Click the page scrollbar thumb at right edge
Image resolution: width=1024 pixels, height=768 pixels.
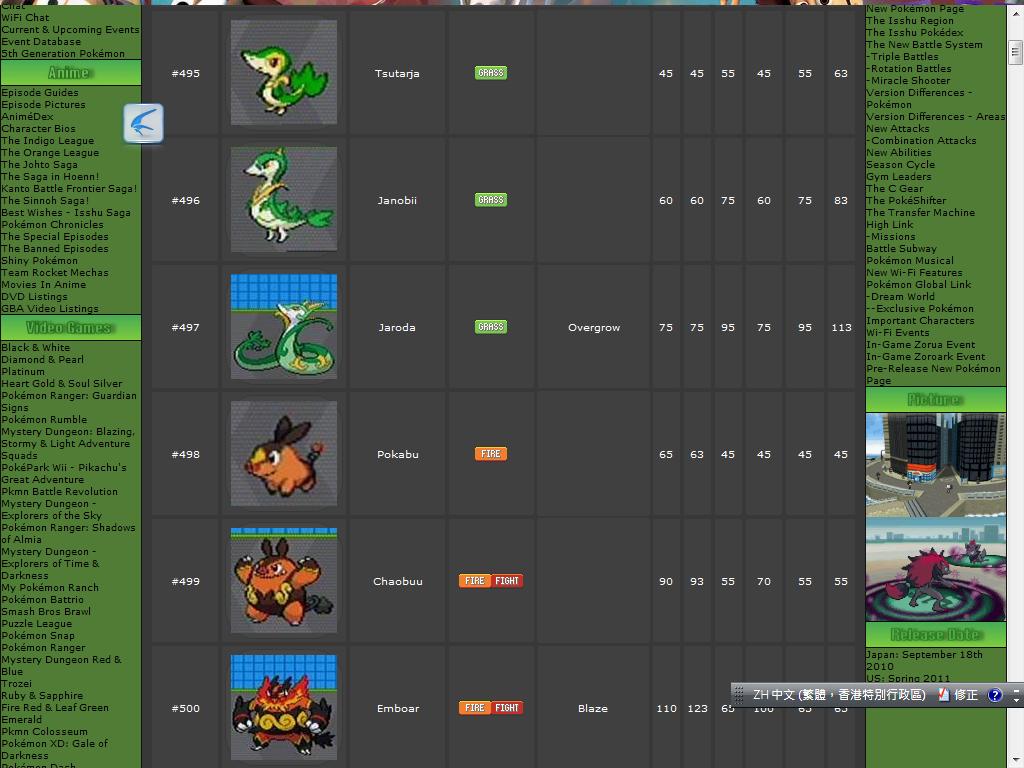[x=1015, y=52]
